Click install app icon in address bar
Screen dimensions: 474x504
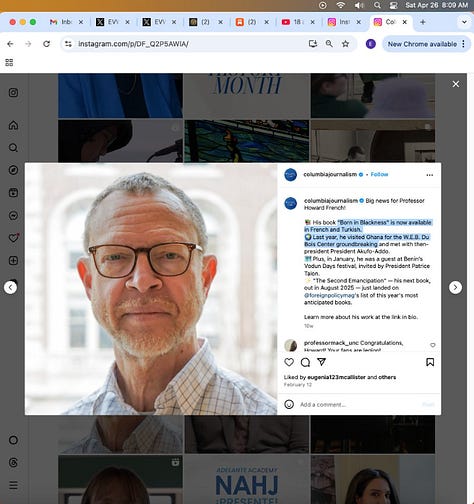(x=313, y=44)
